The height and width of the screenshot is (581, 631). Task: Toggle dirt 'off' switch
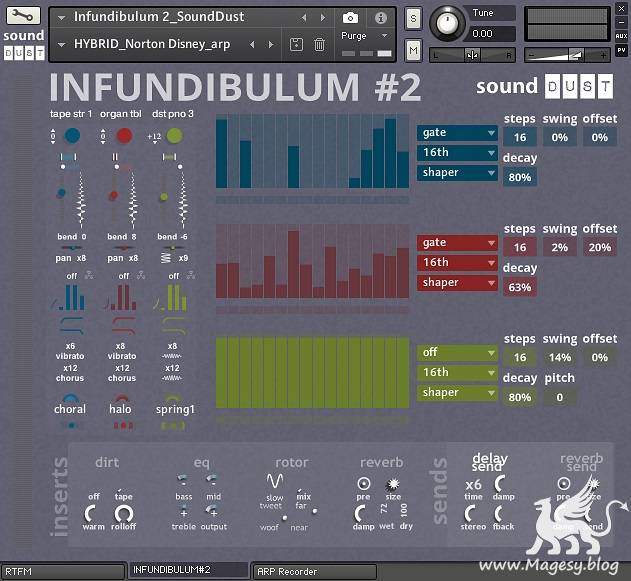click(94, 497)
